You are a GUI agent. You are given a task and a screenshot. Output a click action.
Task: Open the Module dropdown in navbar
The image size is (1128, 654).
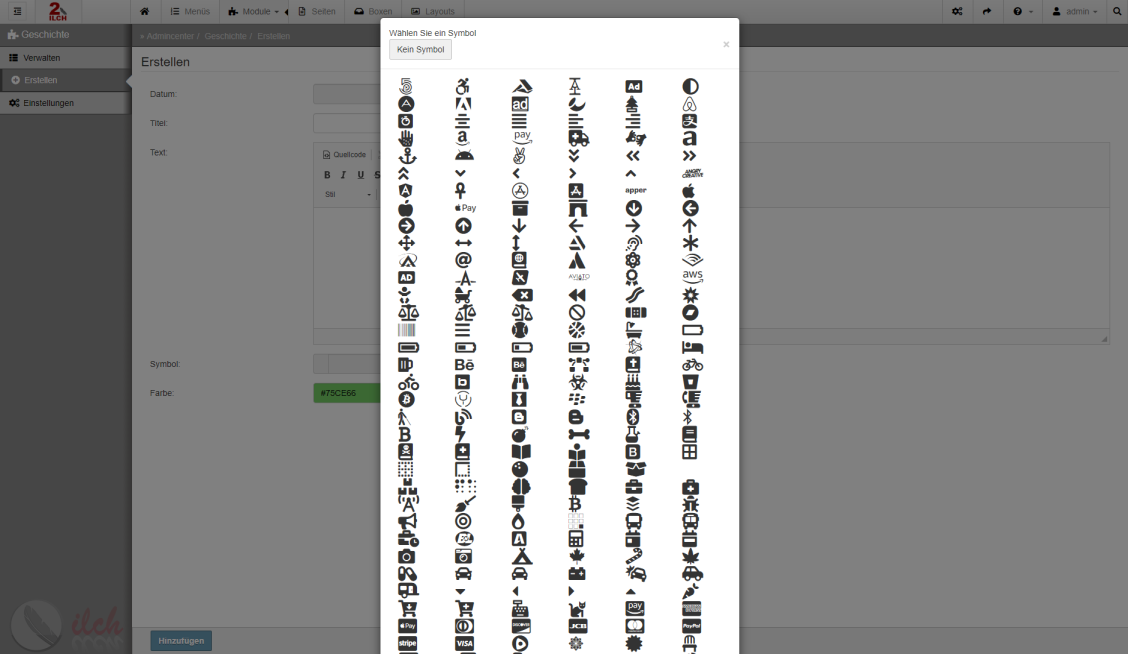click(x=253, y=12)
